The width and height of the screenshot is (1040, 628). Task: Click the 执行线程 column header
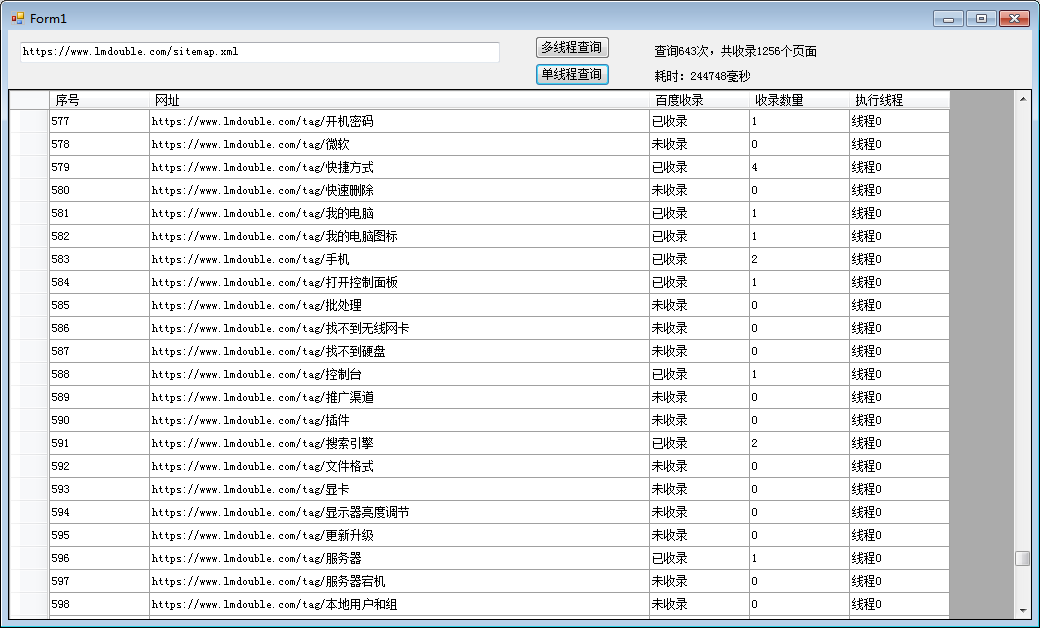[x=899, y=100]
